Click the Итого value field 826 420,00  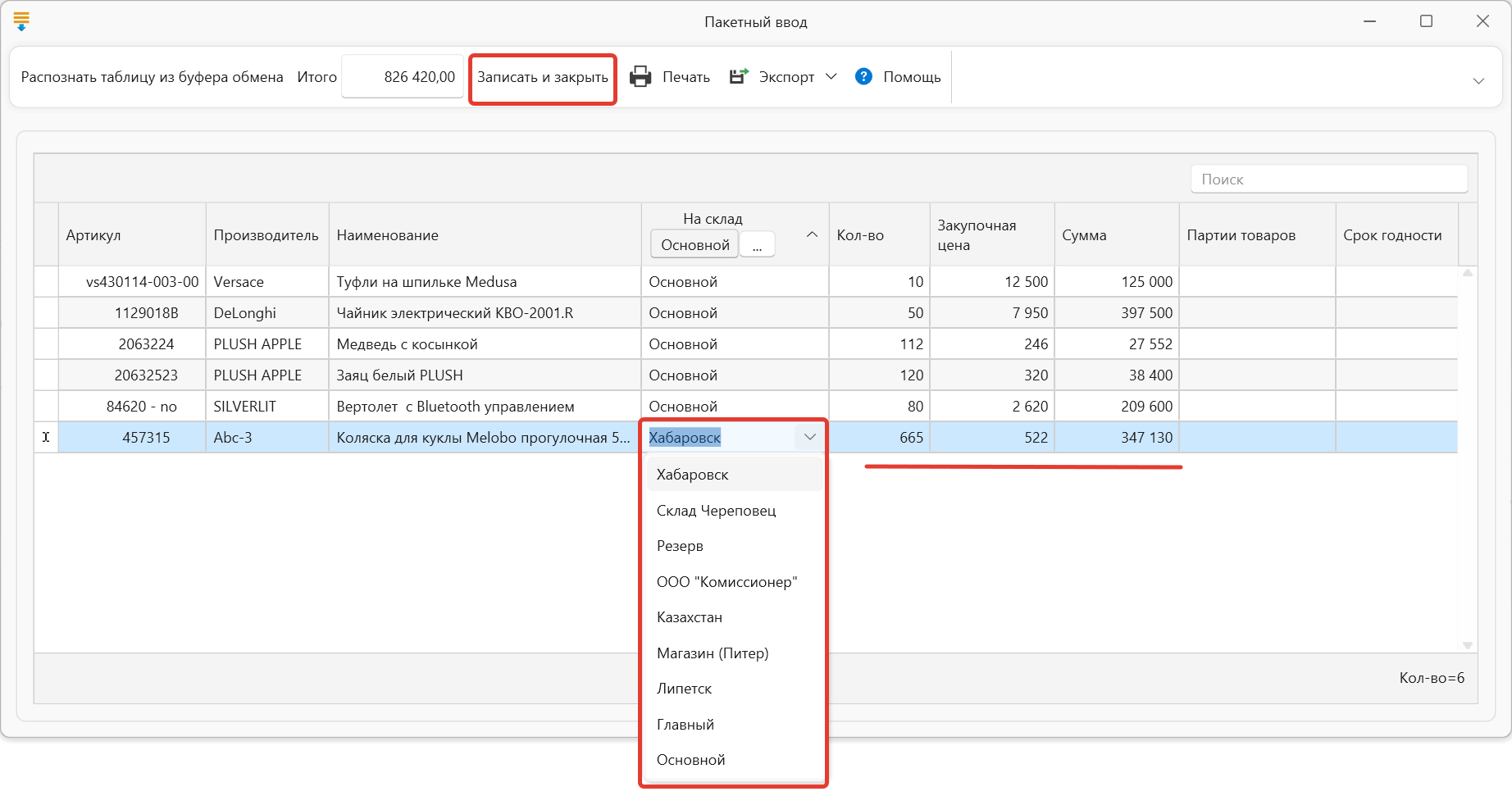(x=403, y=77)
